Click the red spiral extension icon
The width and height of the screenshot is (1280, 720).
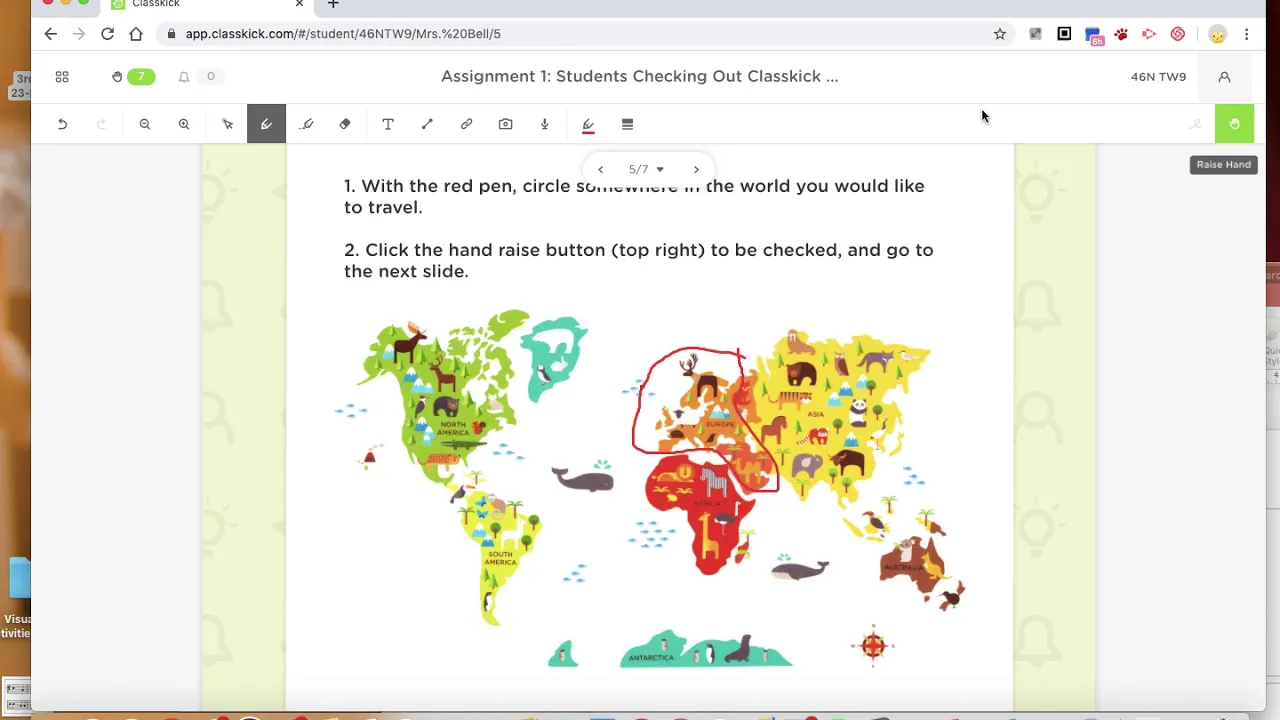(x=1178, y=34)
